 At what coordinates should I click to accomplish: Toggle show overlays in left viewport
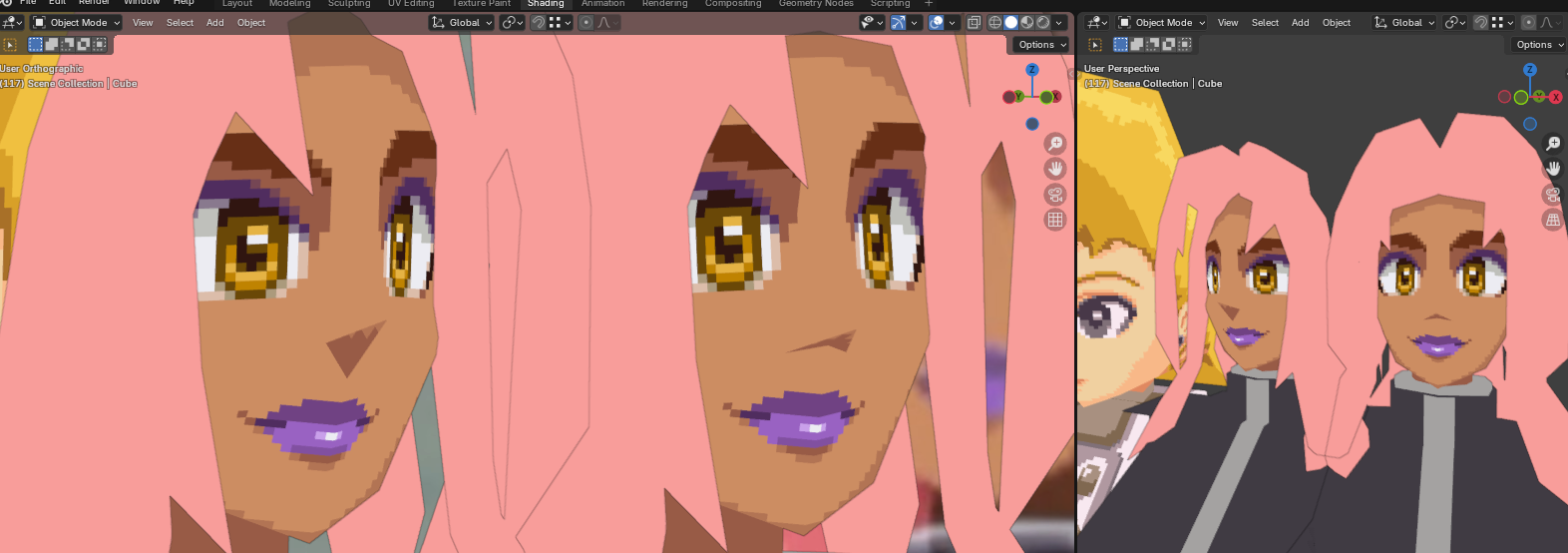tap(937, 22)
